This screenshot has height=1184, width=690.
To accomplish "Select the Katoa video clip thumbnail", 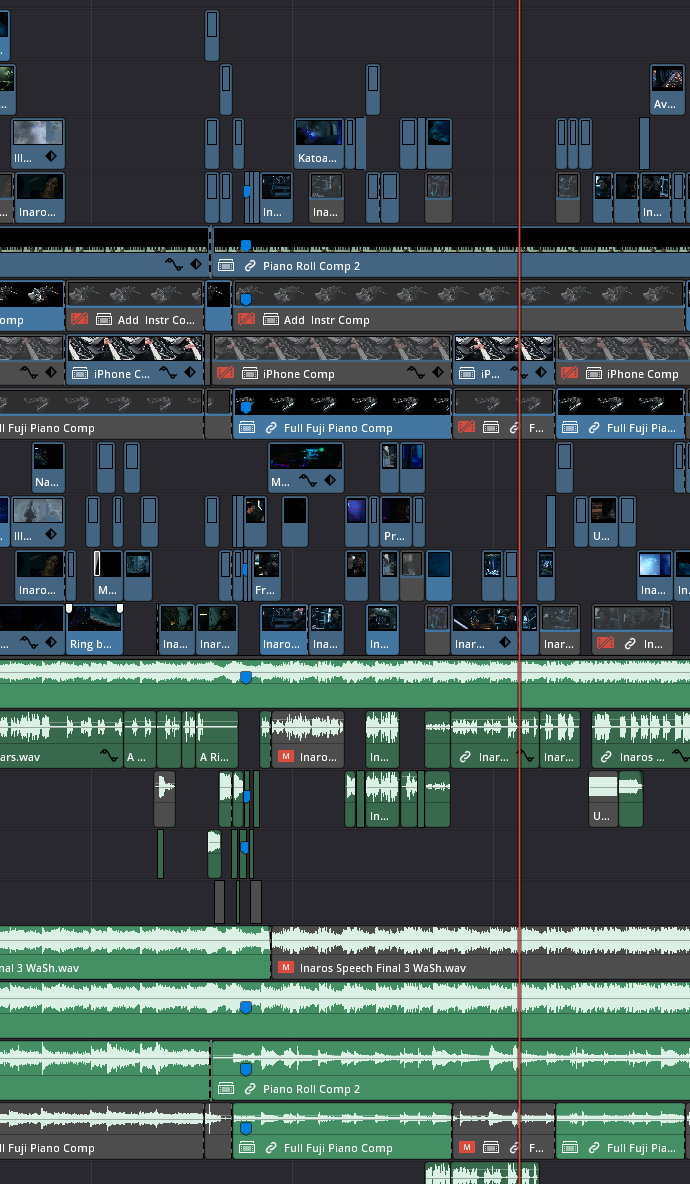I will click(x=319, y=133).
